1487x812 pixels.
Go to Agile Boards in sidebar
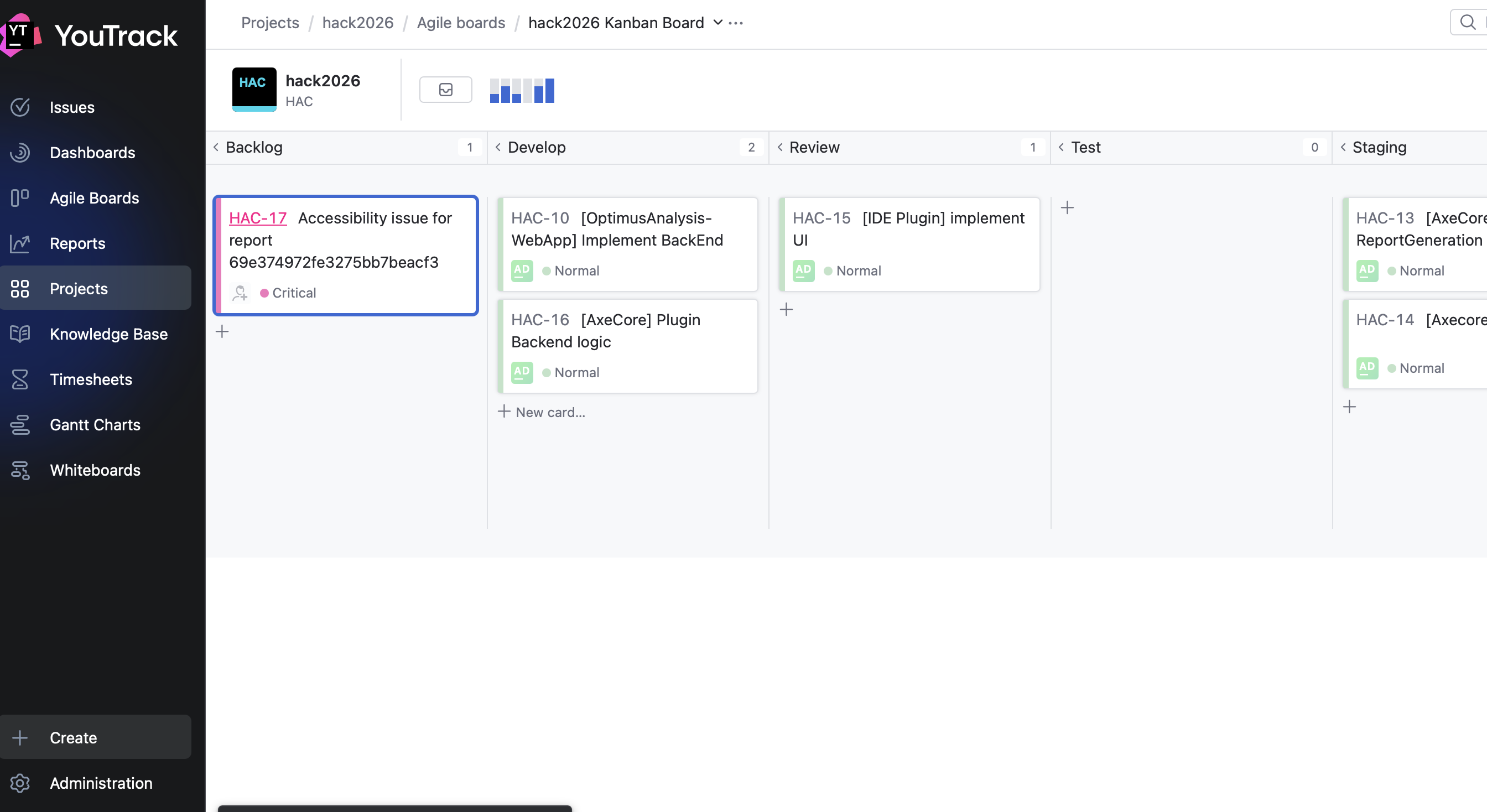coord(94,198)
